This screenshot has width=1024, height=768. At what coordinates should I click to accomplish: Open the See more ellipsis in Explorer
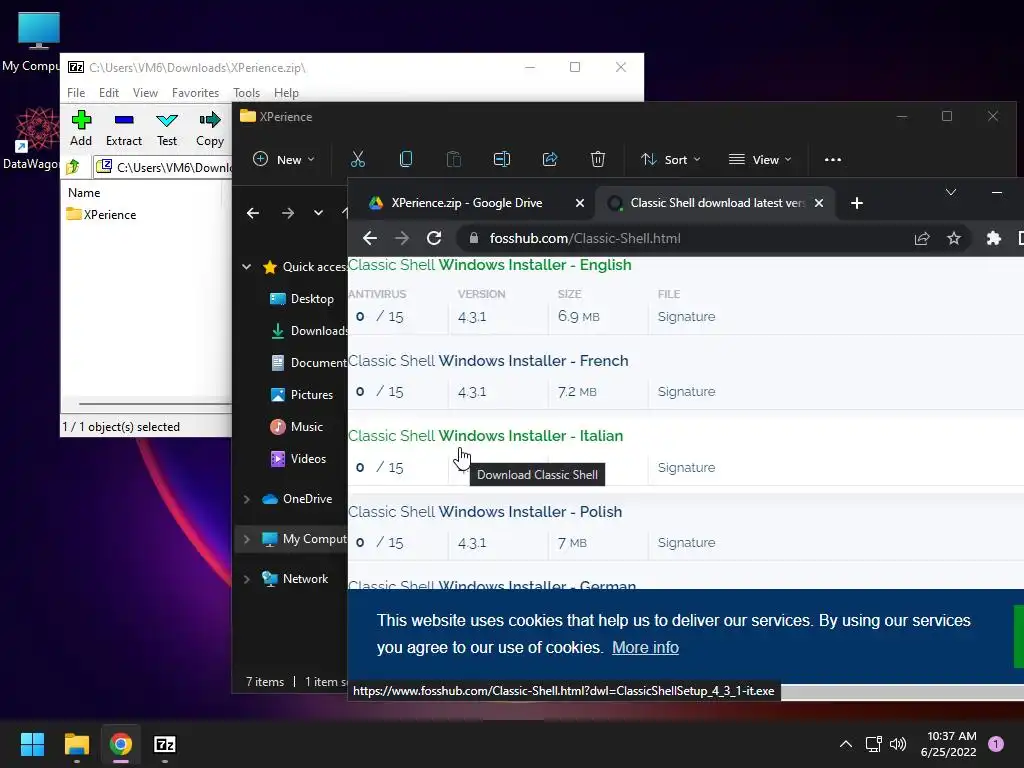point(833,159)
